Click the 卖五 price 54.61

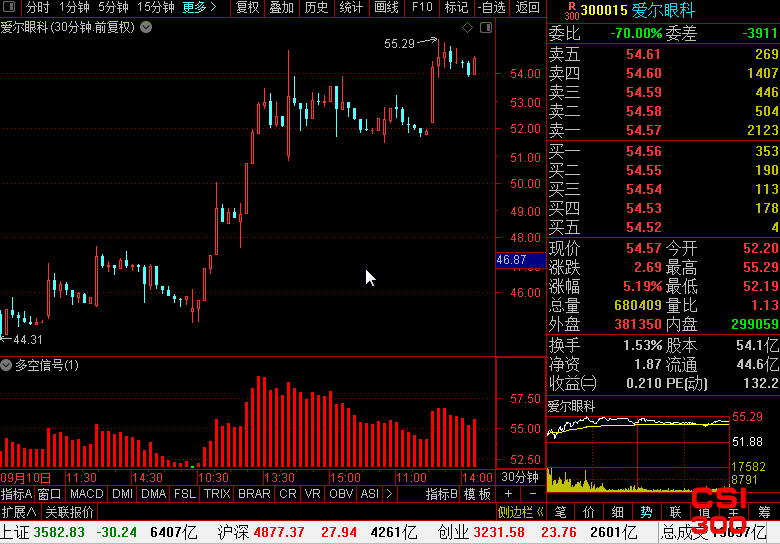pos(644,54)
